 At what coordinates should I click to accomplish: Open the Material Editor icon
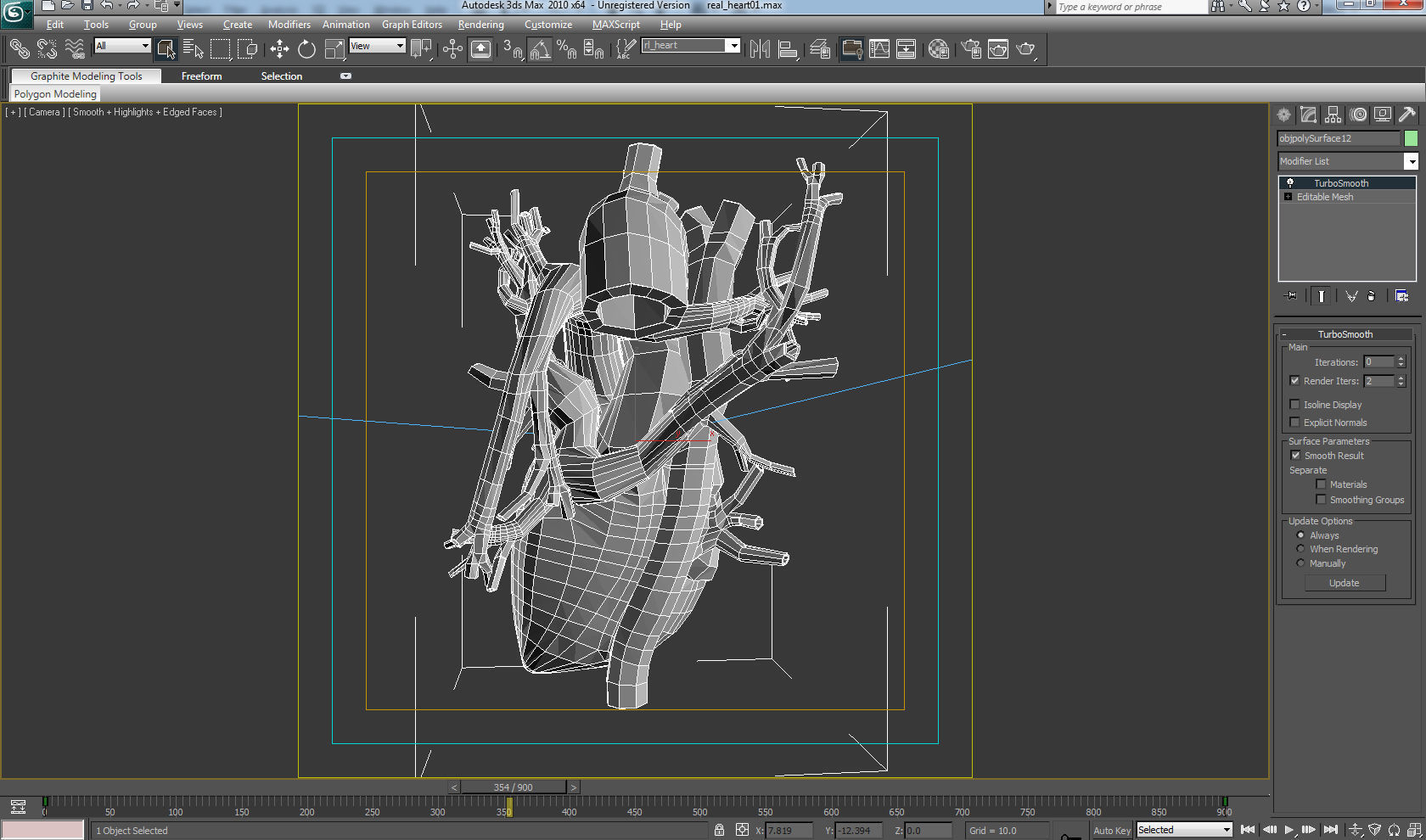click(938, 49)
